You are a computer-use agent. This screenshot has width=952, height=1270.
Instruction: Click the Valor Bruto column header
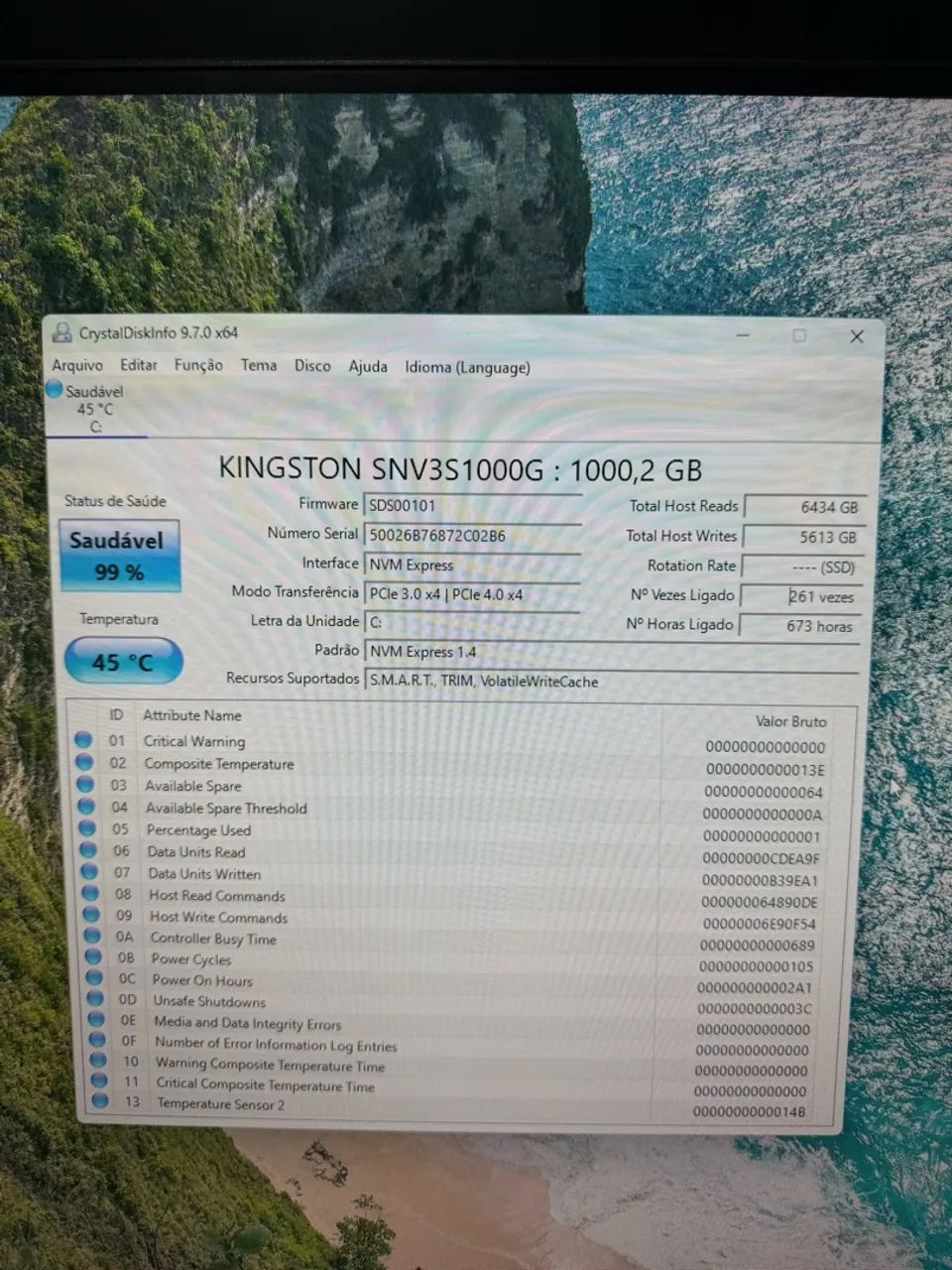[790, 721]
